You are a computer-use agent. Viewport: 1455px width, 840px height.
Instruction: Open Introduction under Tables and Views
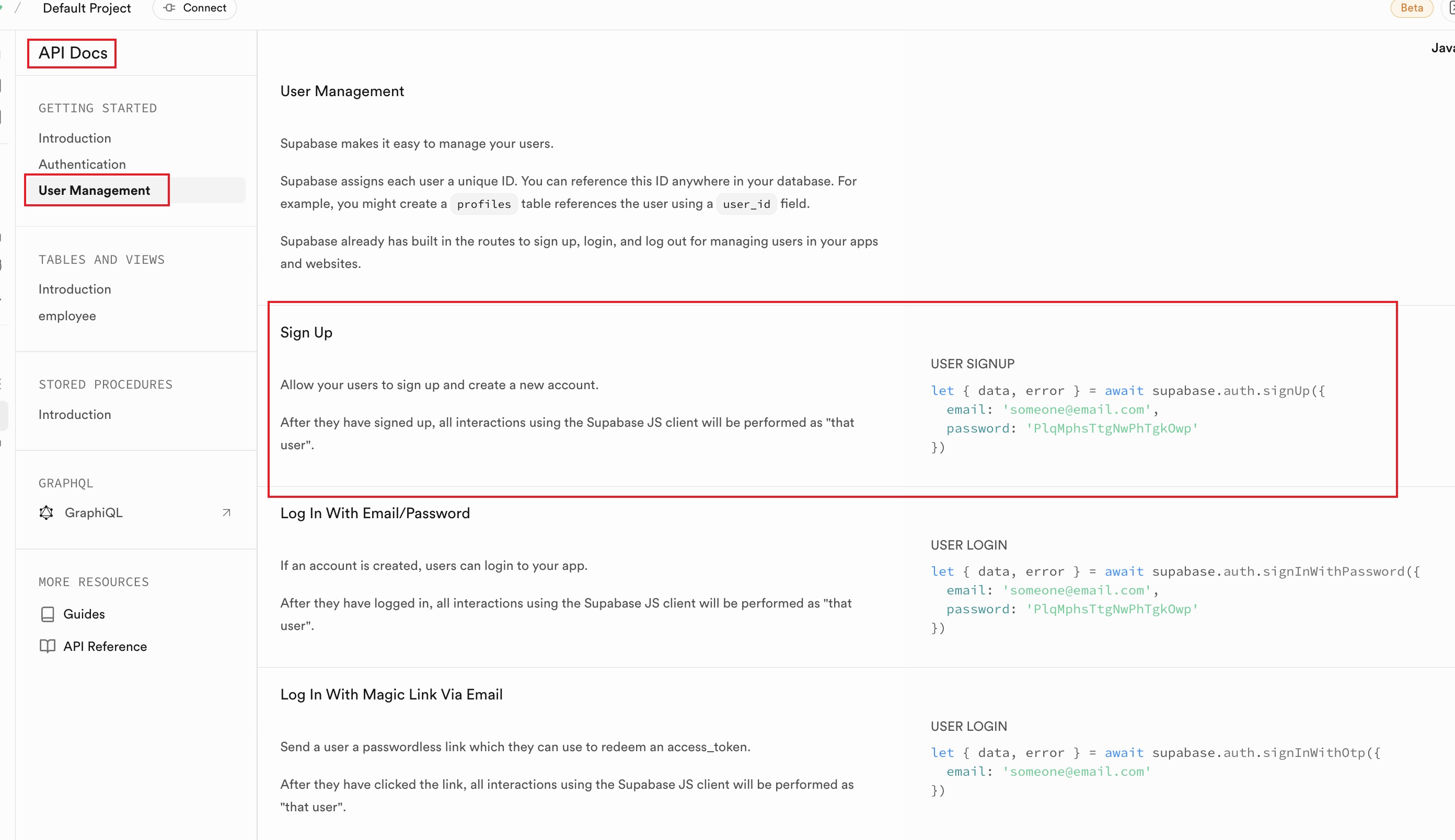(x=75, y=289)
